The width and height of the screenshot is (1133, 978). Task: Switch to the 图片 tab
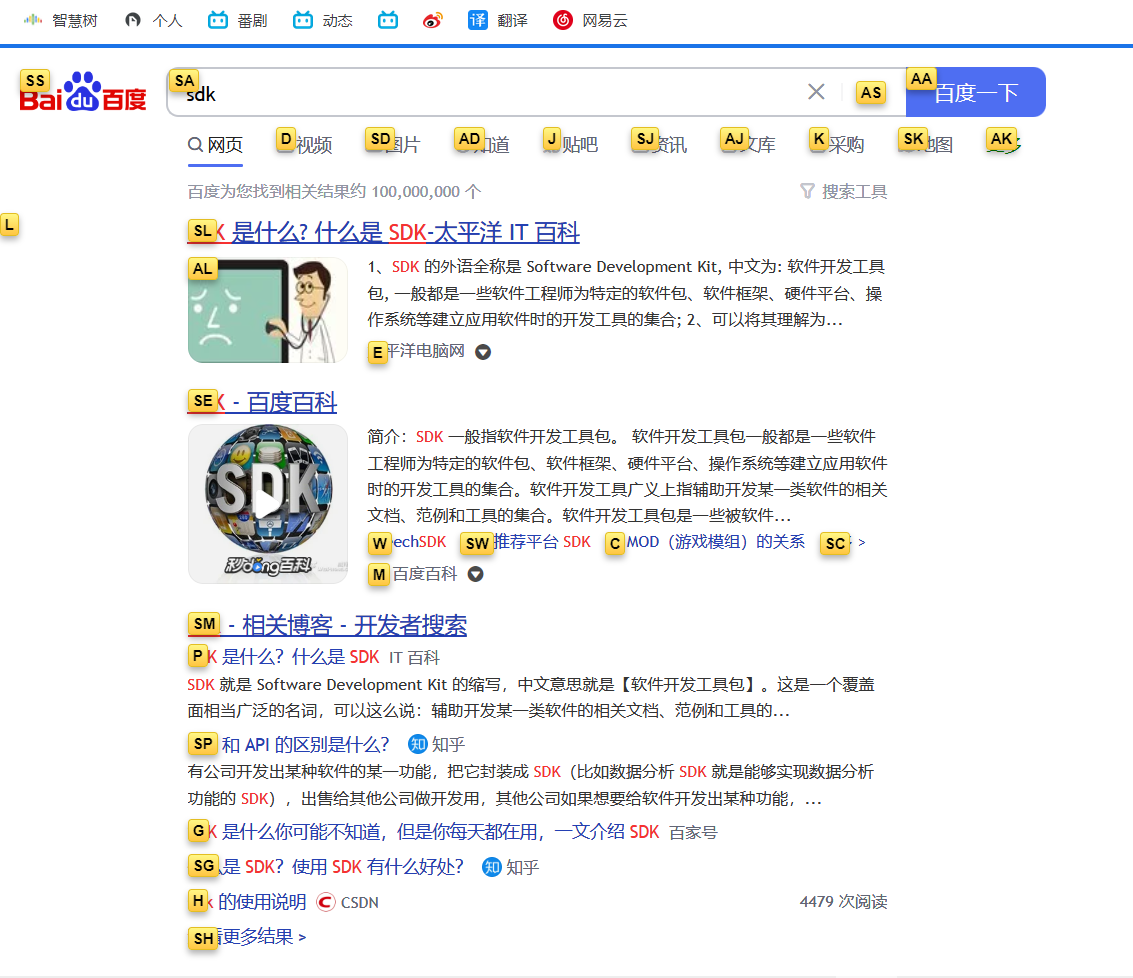pyautogui.click(x=399, y=144)
